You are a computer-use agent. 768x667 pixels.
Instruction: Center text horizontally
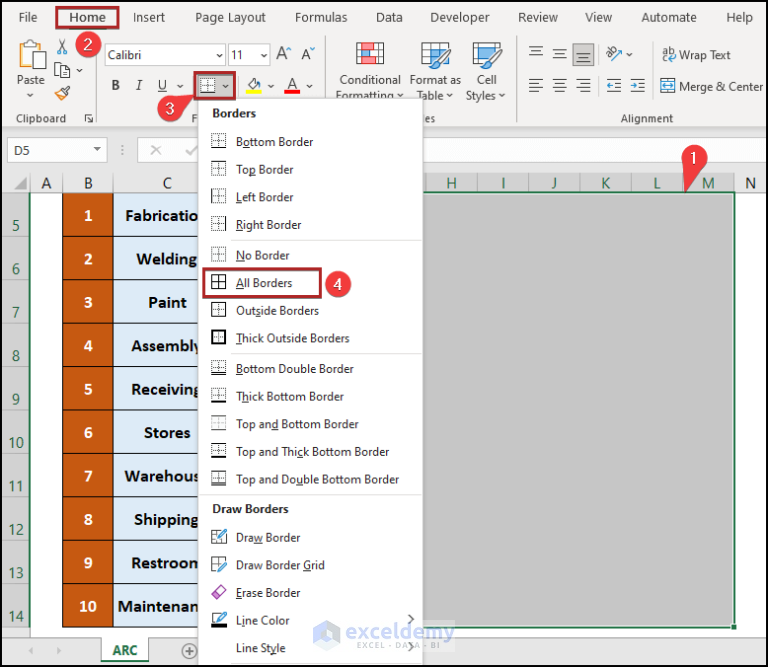coord(559,86)
